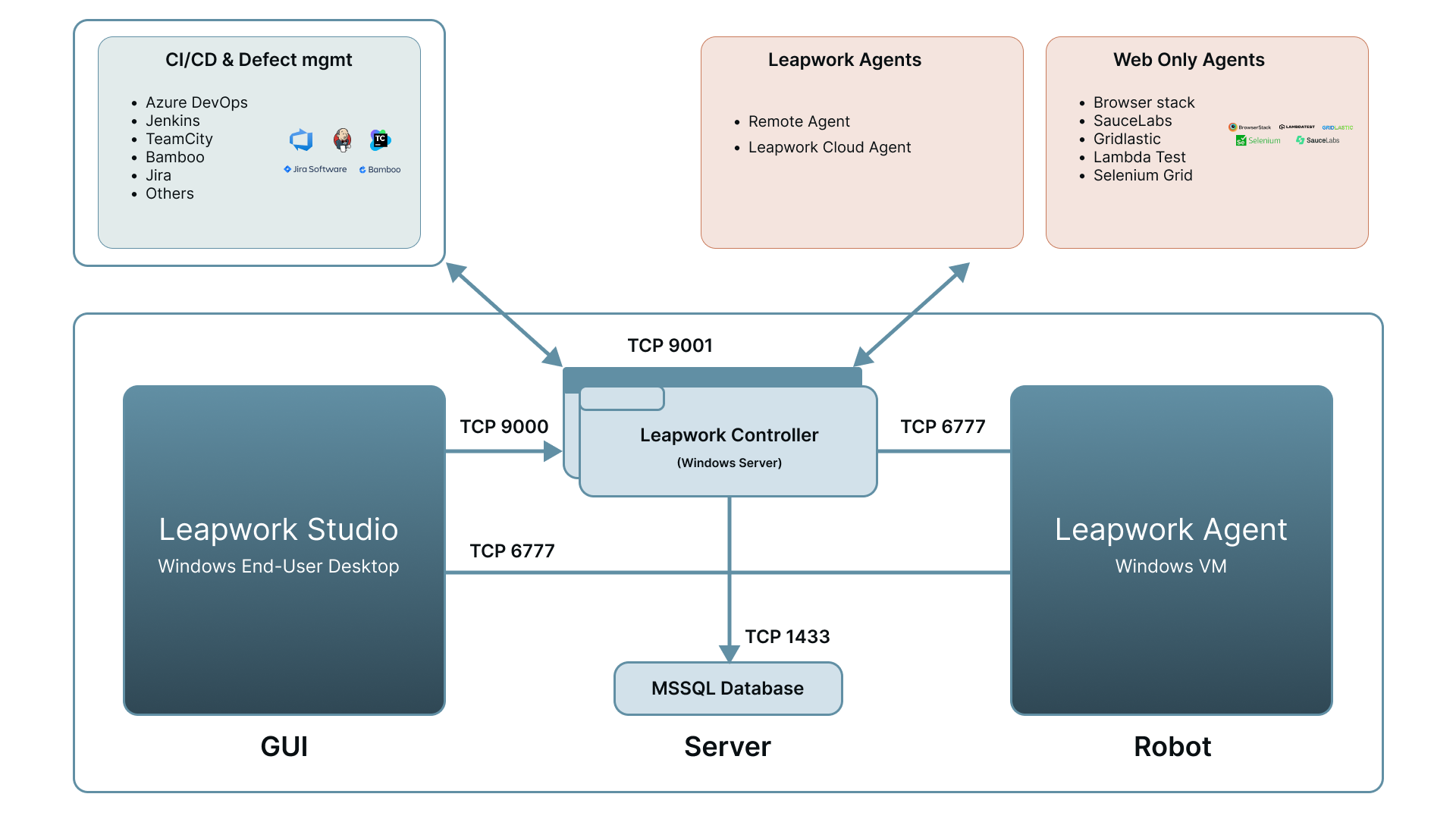Click the CI/CD & Defect mgmt heading

coord(259,60)
